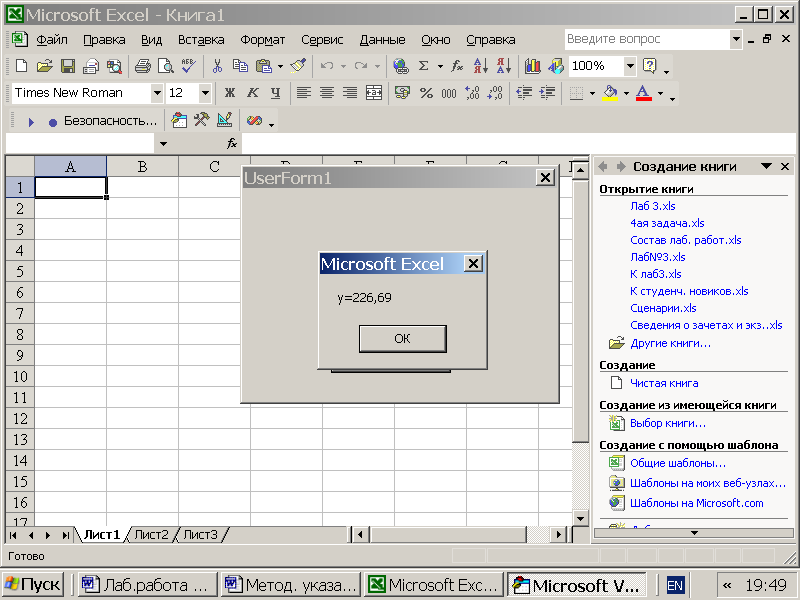Click the Cut scissors icon
The height and width of the screenshot is (600, 800).
click(217, 66)
